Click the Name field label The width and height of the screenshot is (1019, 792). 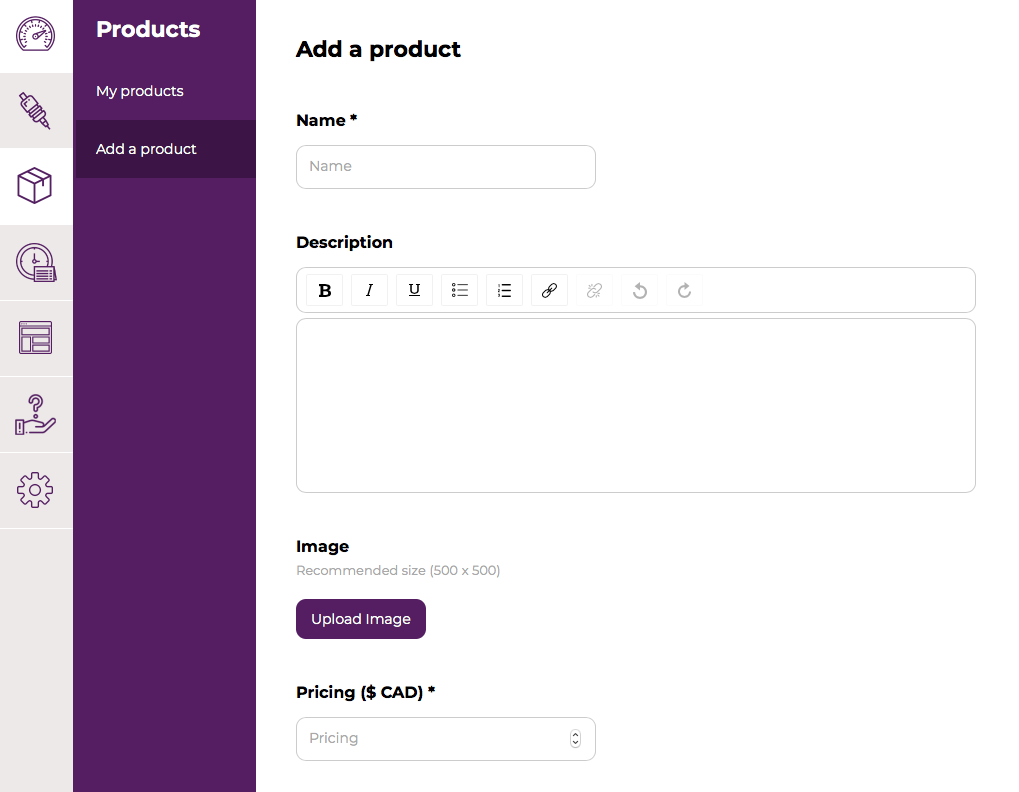(x=326, y=120)
